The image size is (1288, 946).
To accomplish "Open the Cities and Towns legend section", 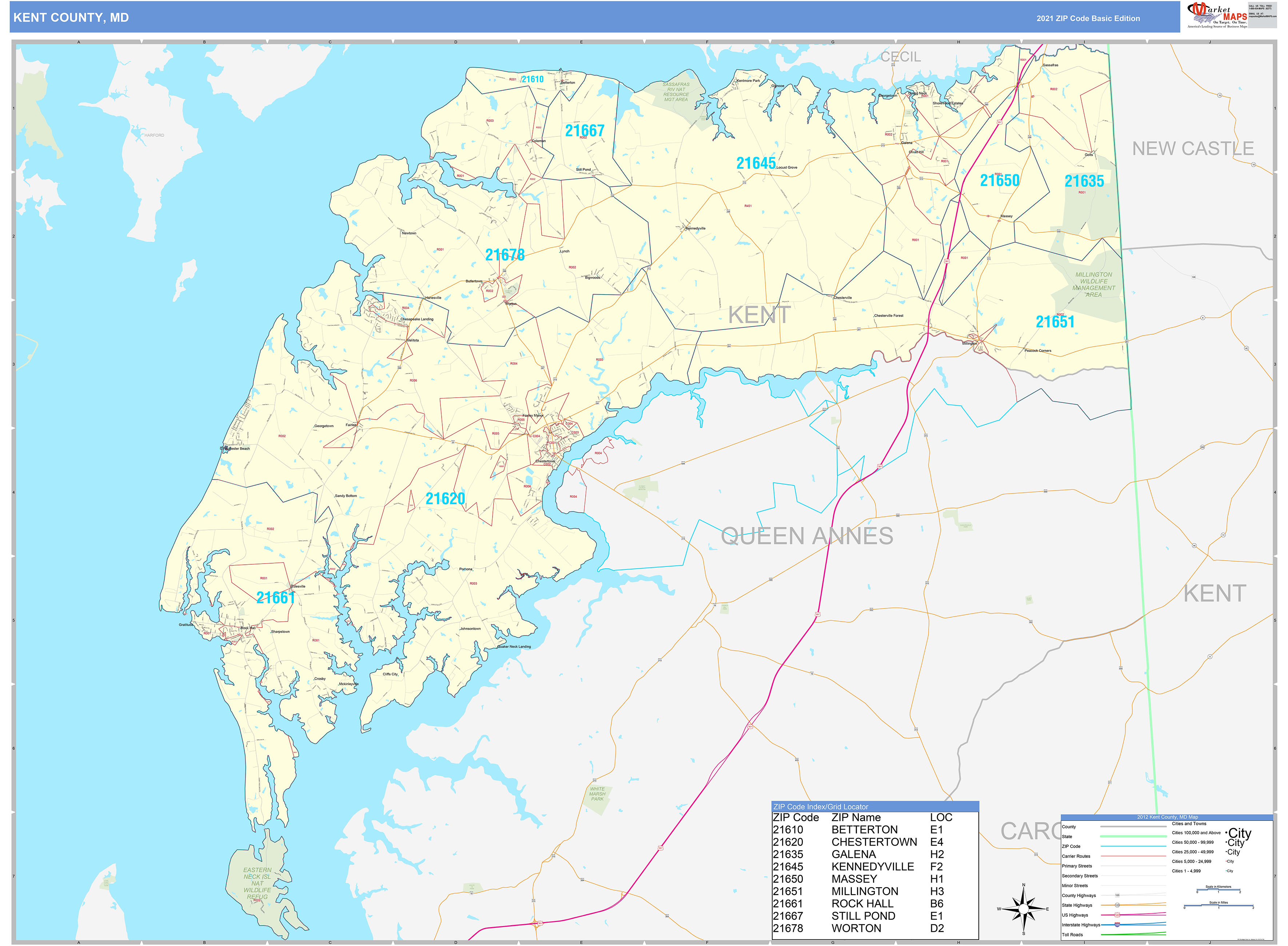I will (x=1189, y=823).
